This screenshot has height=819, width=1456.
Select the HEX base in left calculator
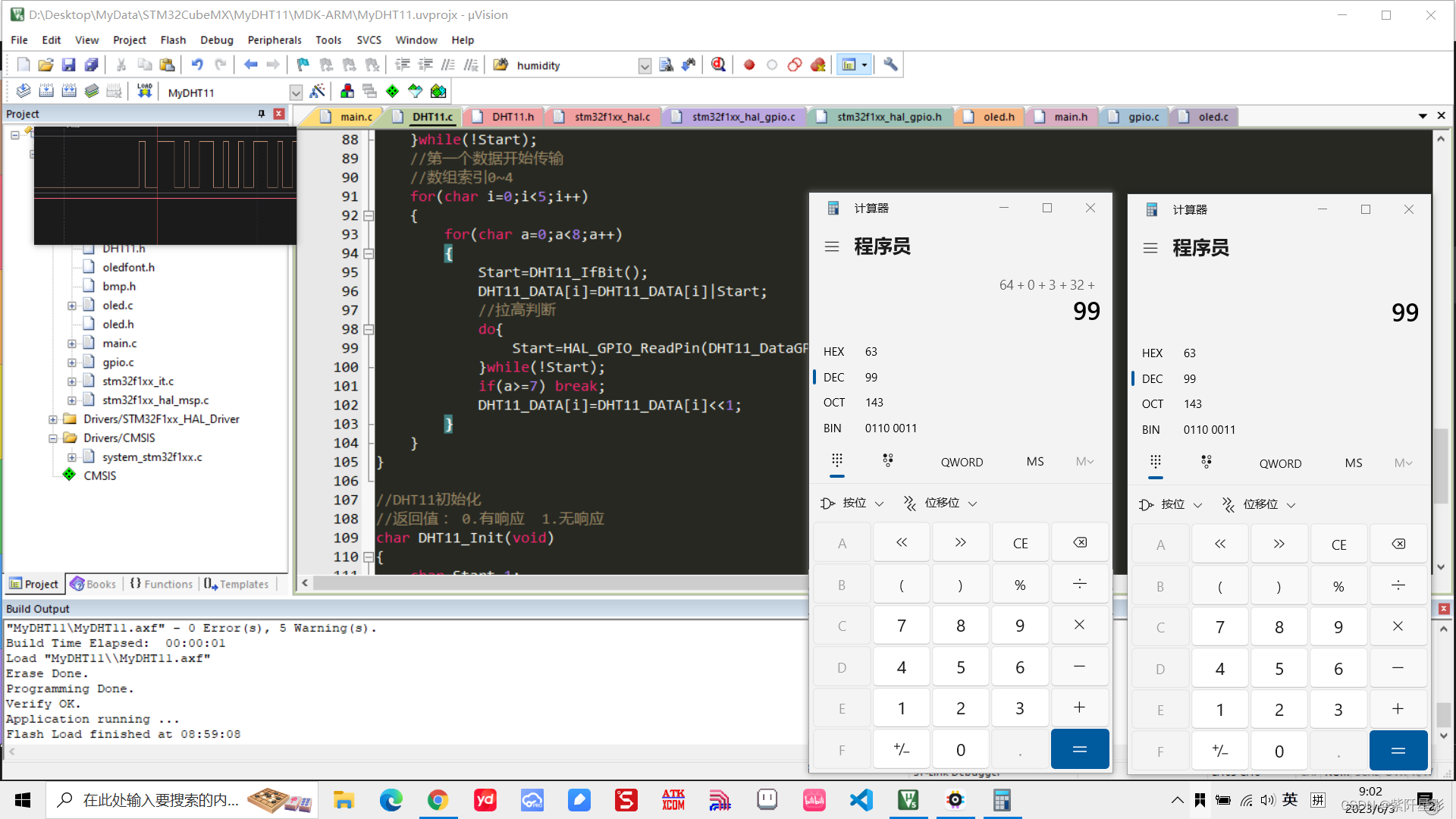click(960, 352)
